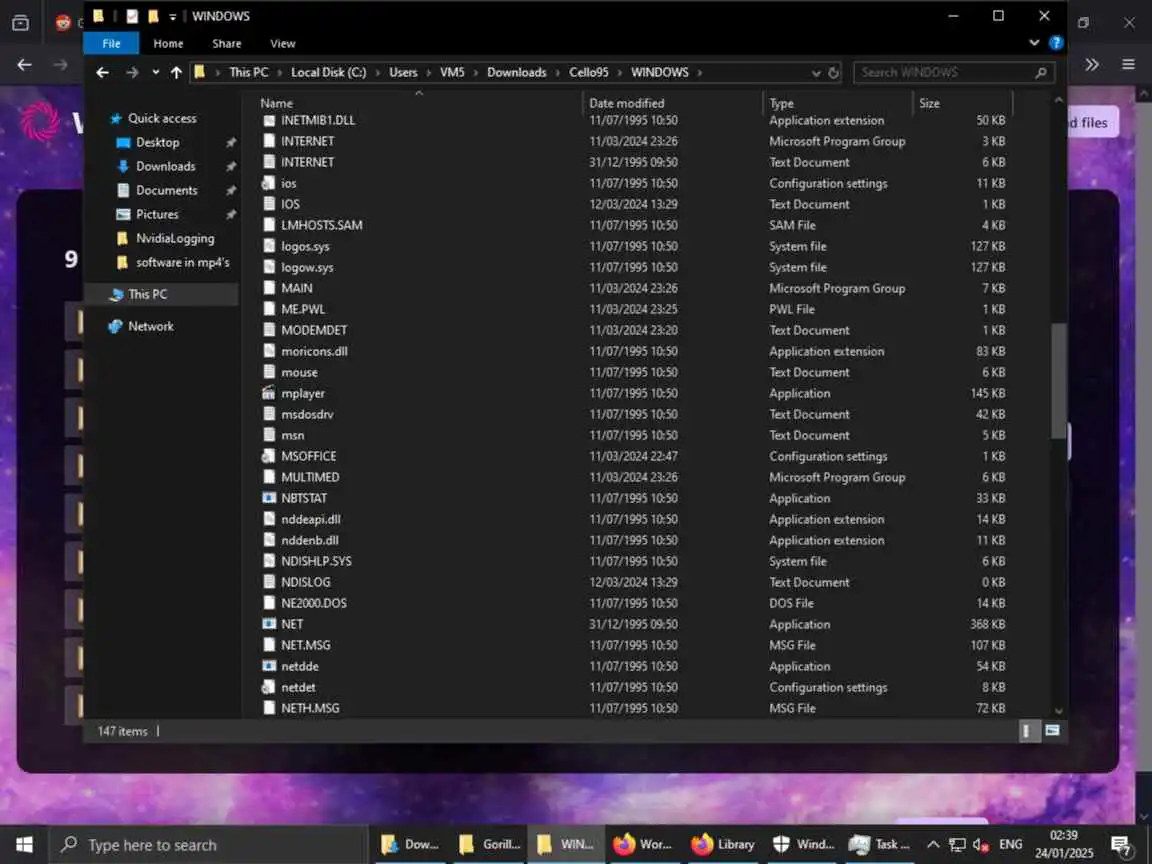Open the Home ribbon tab
1152x864 pixels.
pos(168,43)
